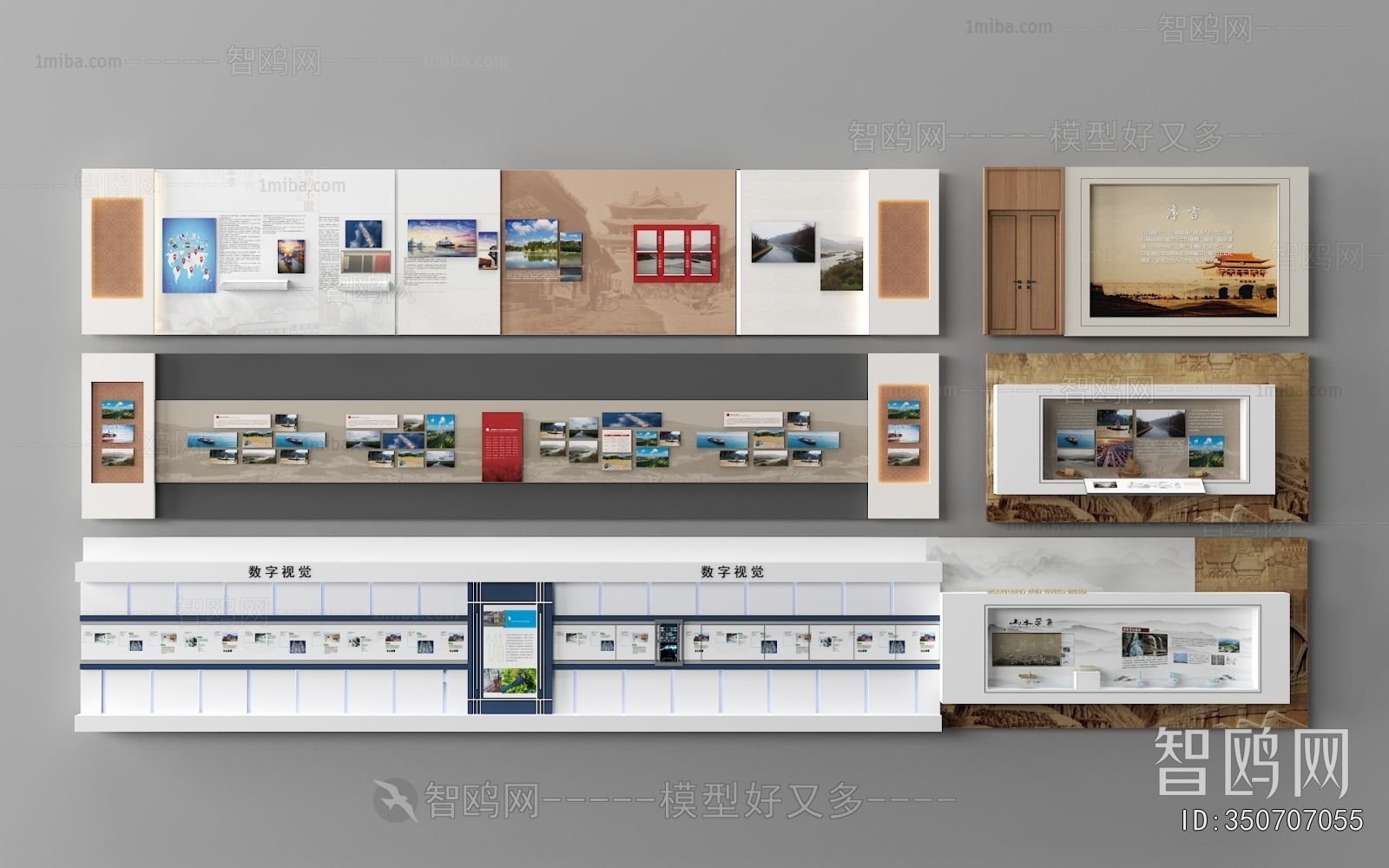Screen dimensions: 1389x868
Task: Select the top row's right orange patterned panel
Action: [903, 249]
